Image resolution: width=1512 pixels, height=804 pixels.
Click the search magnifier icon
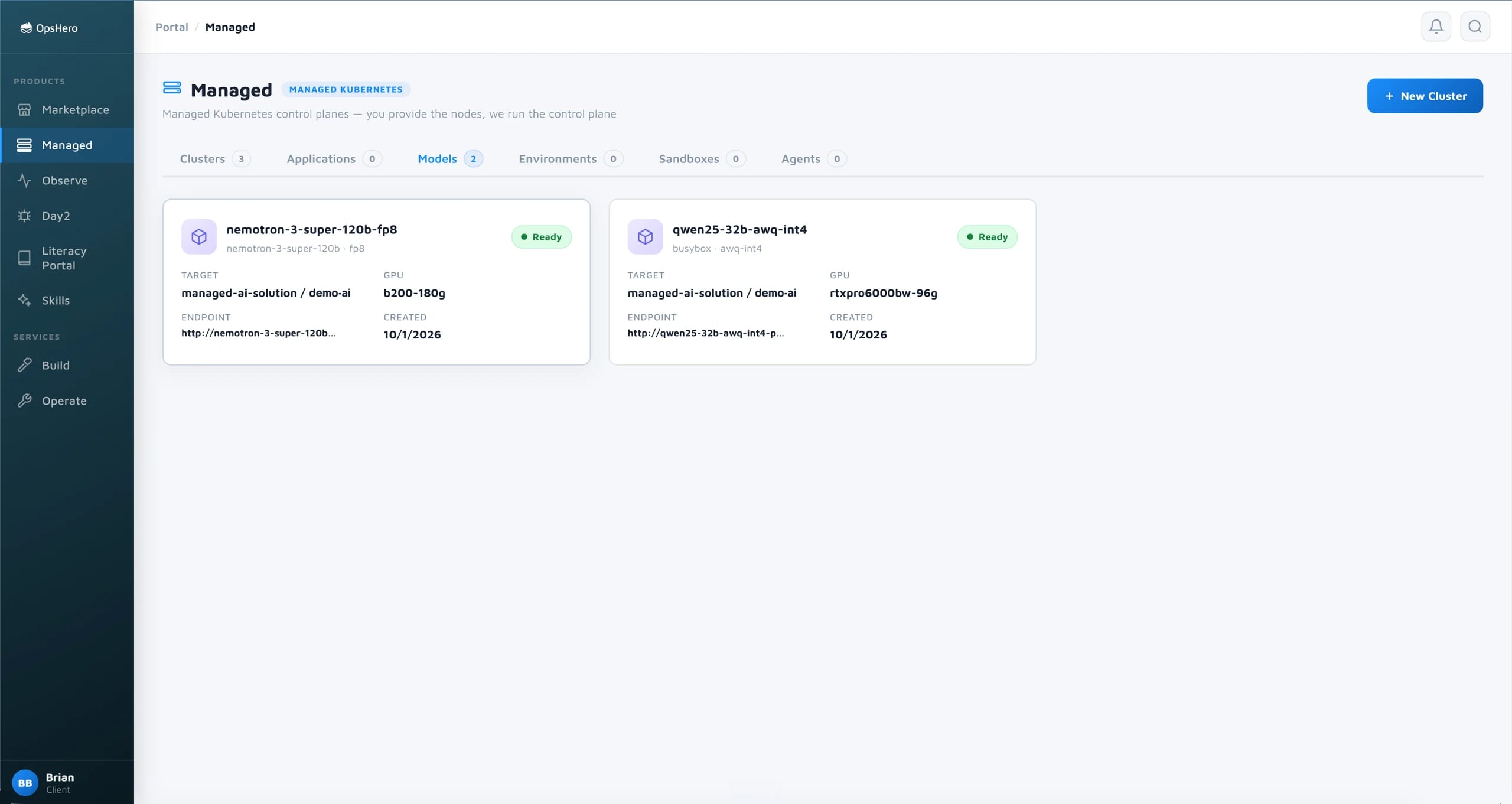[1475, 27]
